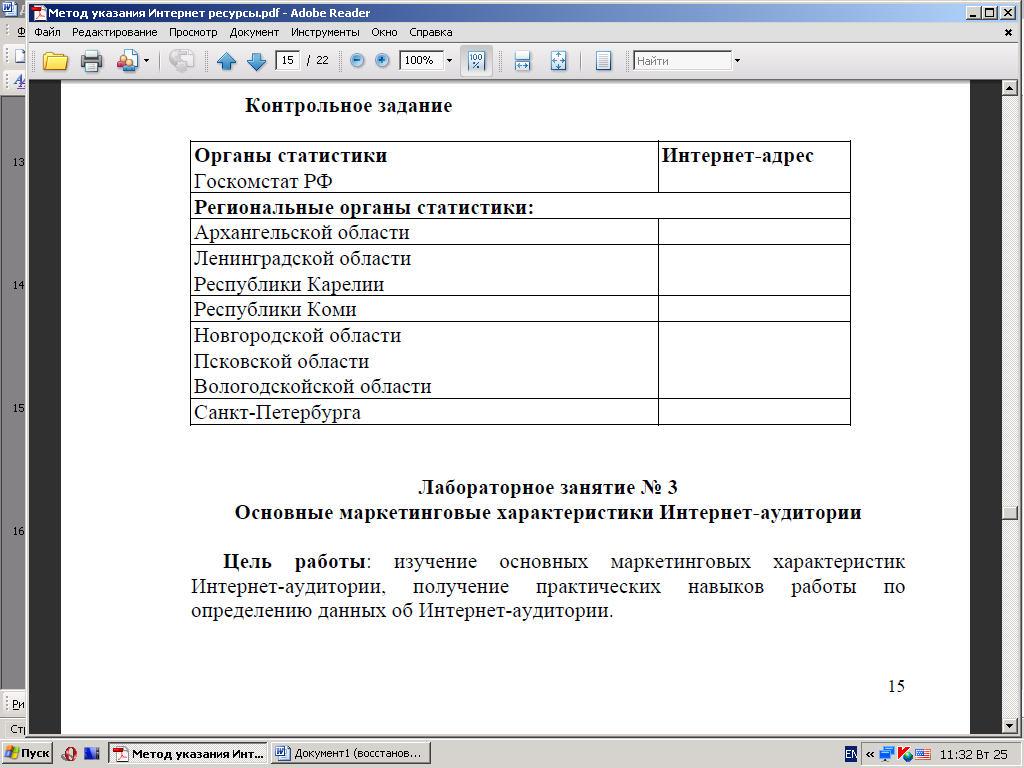1024x768 pixels.
Task: Click table header Интернет-адрес
Action: (737, 155)
